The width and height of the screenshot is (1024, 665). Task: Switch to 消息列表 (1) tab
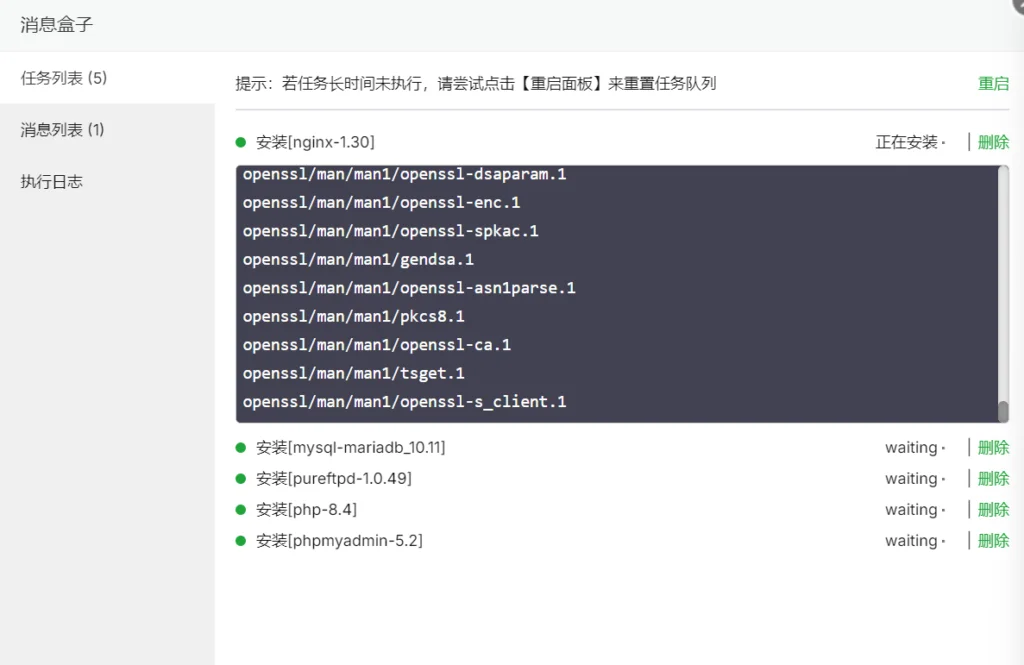click(x=107, y=129)
